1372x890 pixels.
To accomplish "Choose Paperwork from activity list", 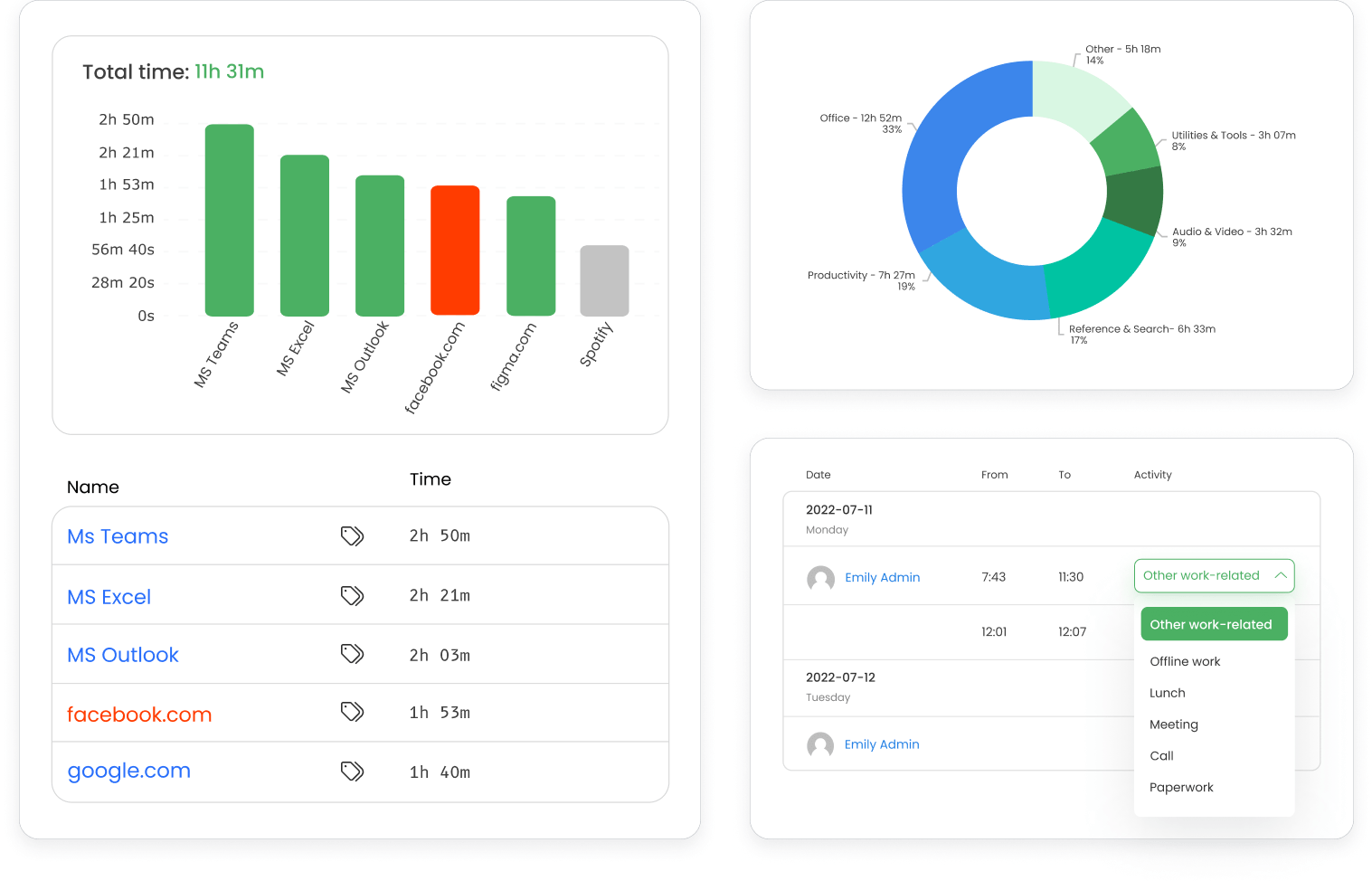I will (x=1181, y=787).
